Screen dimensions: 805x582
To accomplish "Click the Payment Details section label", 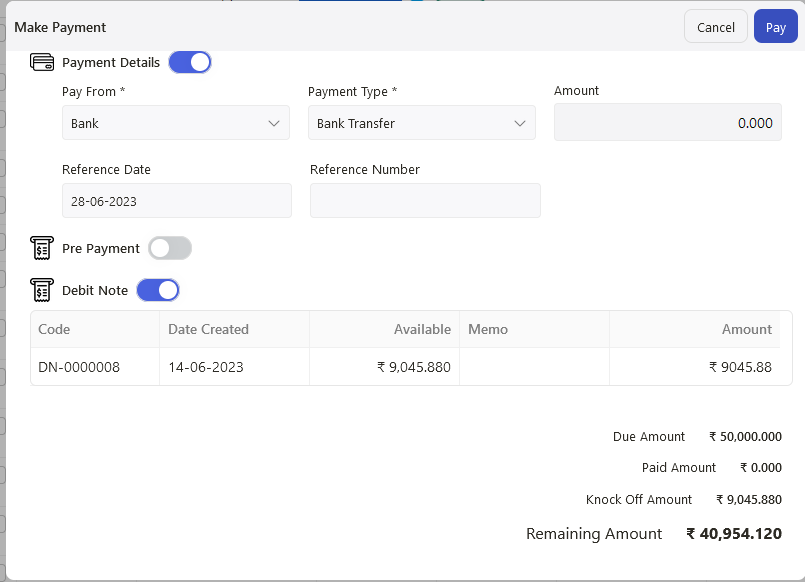I will (111, 63).
